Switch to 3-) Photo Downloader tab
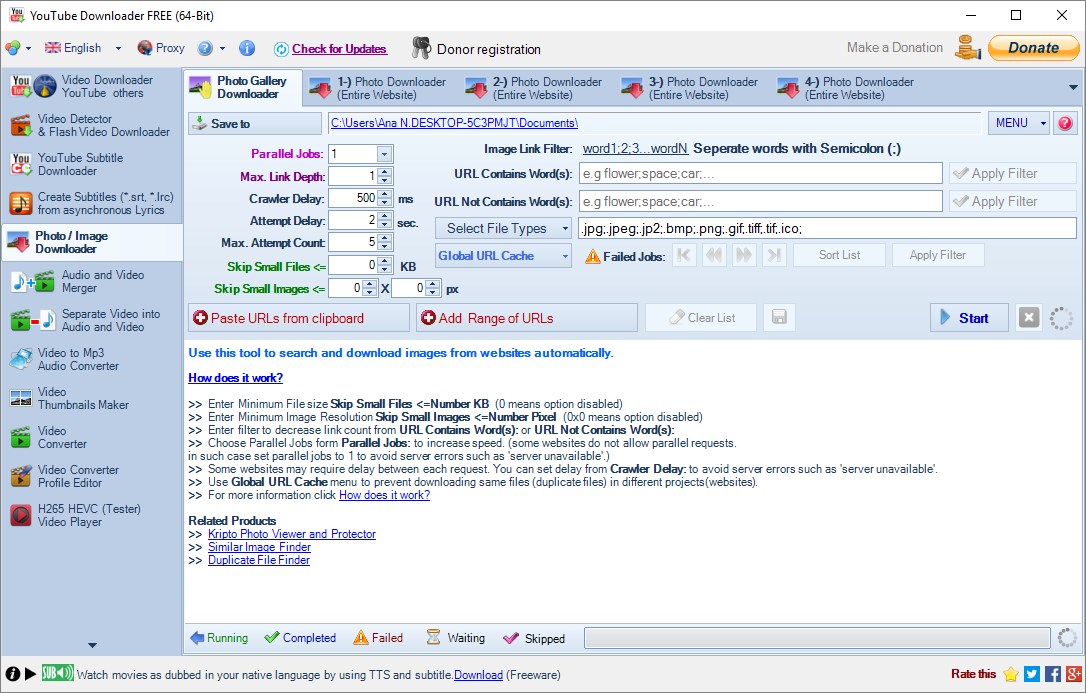The width and height of the screenshot is (1086, 693). 691,88
